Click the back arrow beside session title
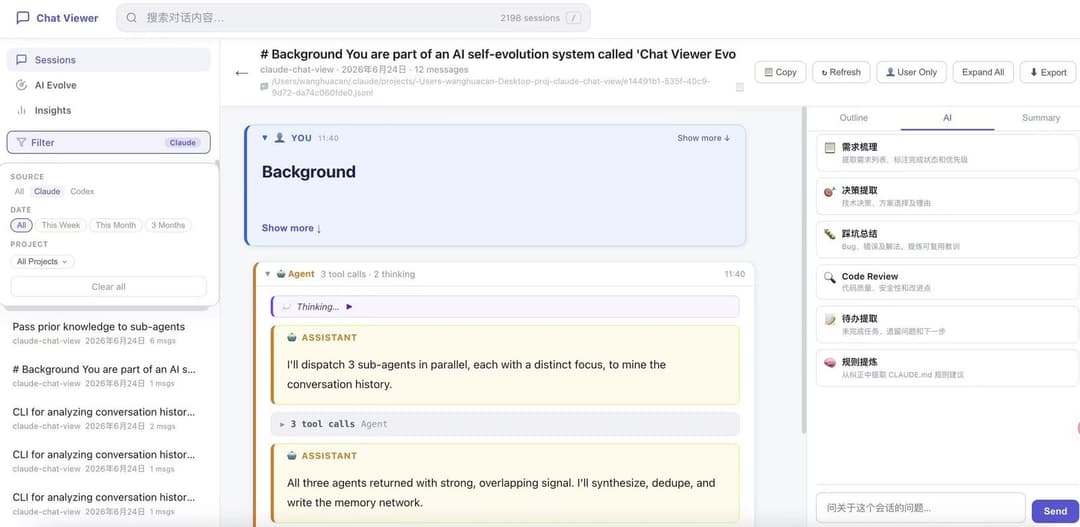The width and height of the screenshot is (1080, 527). click(242, 72)
